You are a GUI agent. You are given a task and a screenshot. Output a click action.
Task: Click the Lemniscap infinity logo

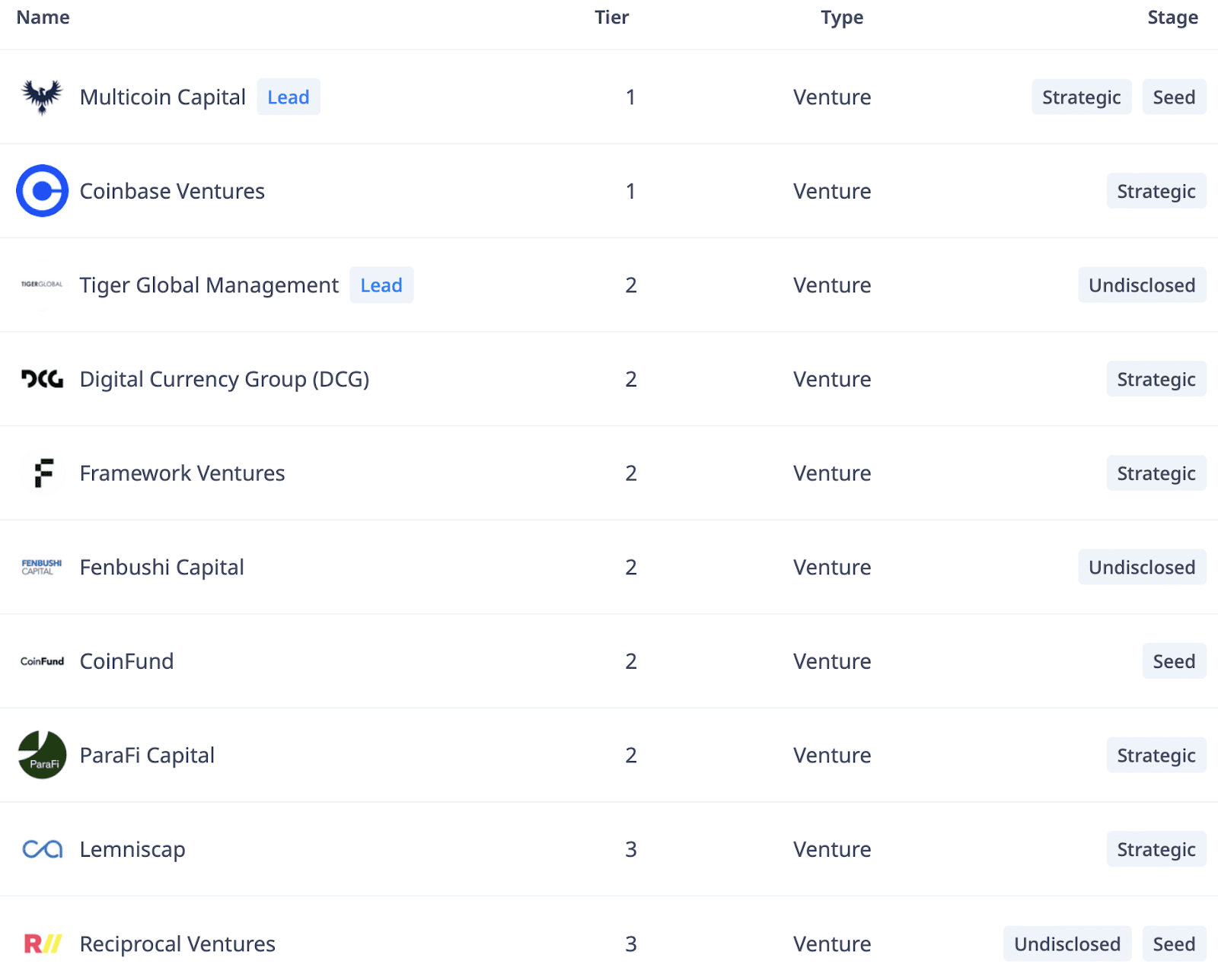[42, 849]
